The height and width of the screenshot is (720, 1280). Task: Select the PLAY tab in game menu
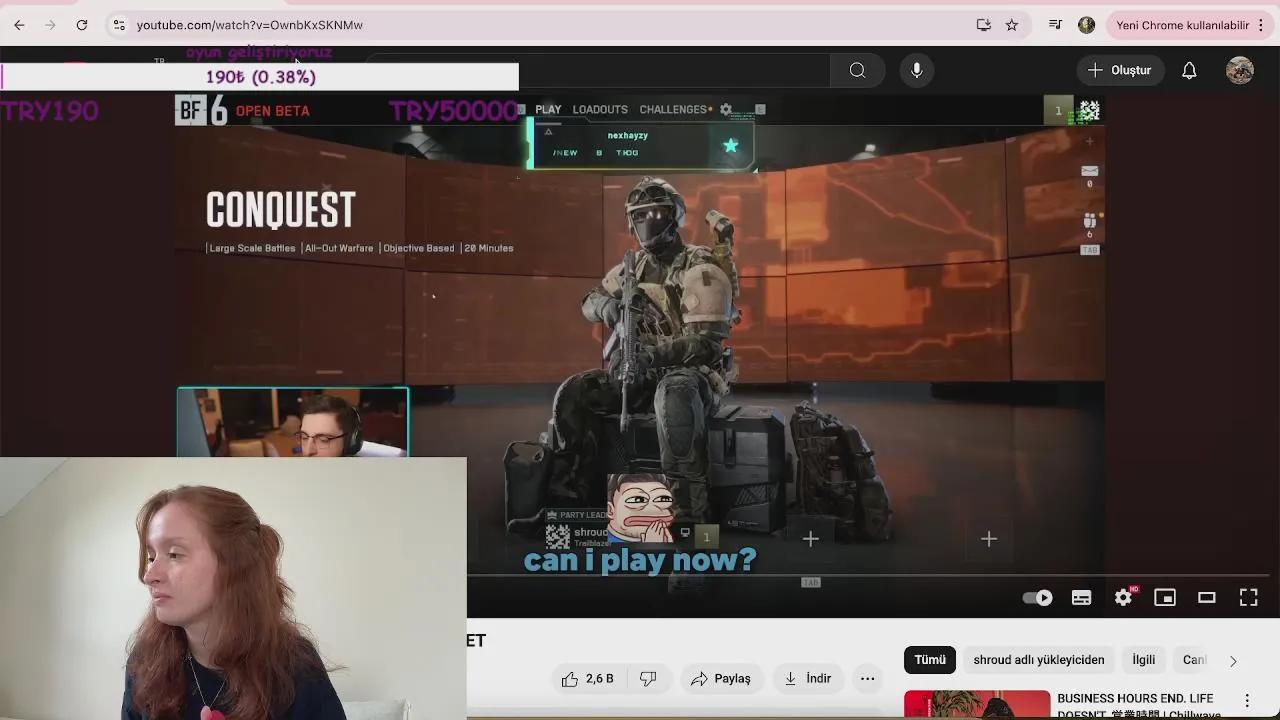tap(548, 110)
